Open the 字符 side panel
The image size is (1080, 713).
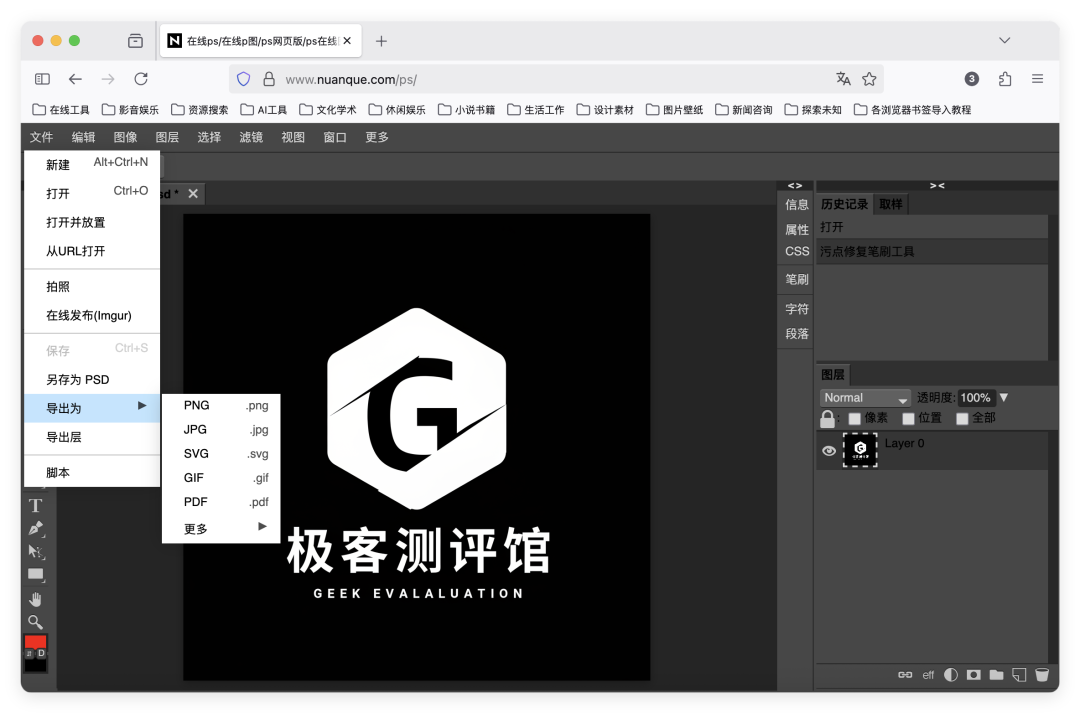coord(797,309)
